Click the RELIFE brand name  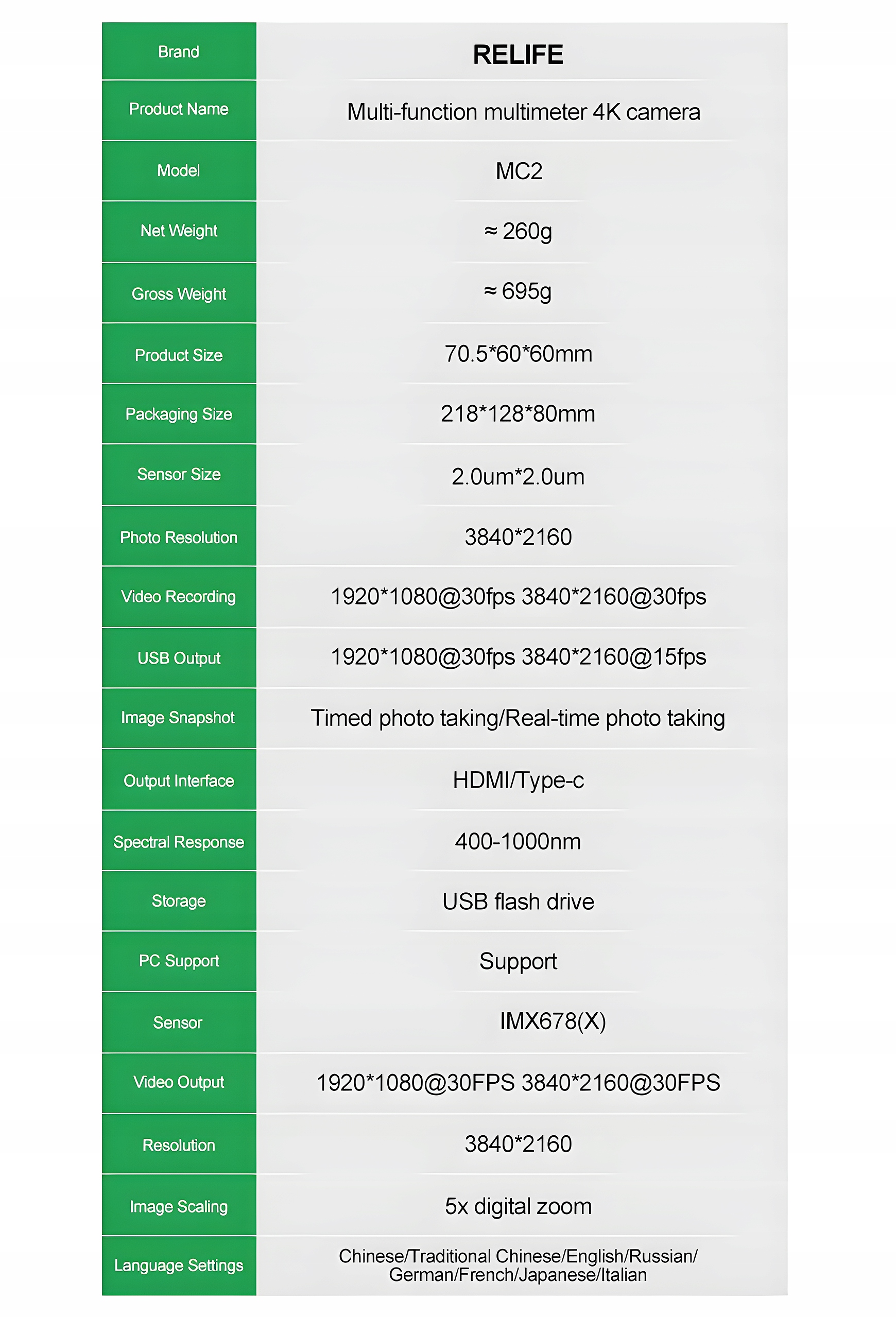coord(518,55)
